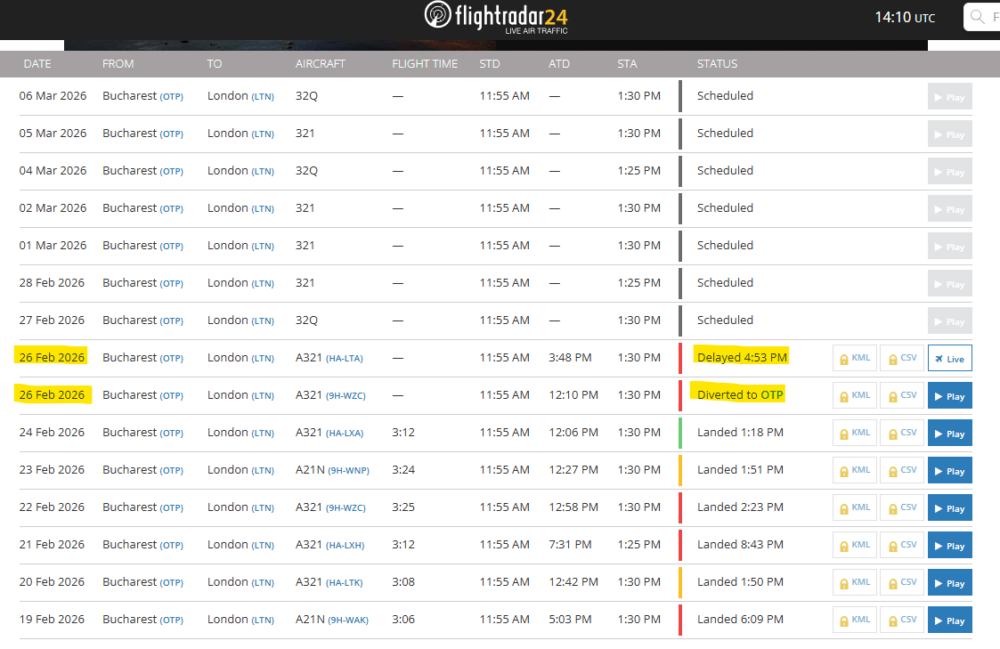Play the 21 Feb flight landed 8:43 PM
Viewport: 1000px width, 649px height.
(x=949, y=546)
